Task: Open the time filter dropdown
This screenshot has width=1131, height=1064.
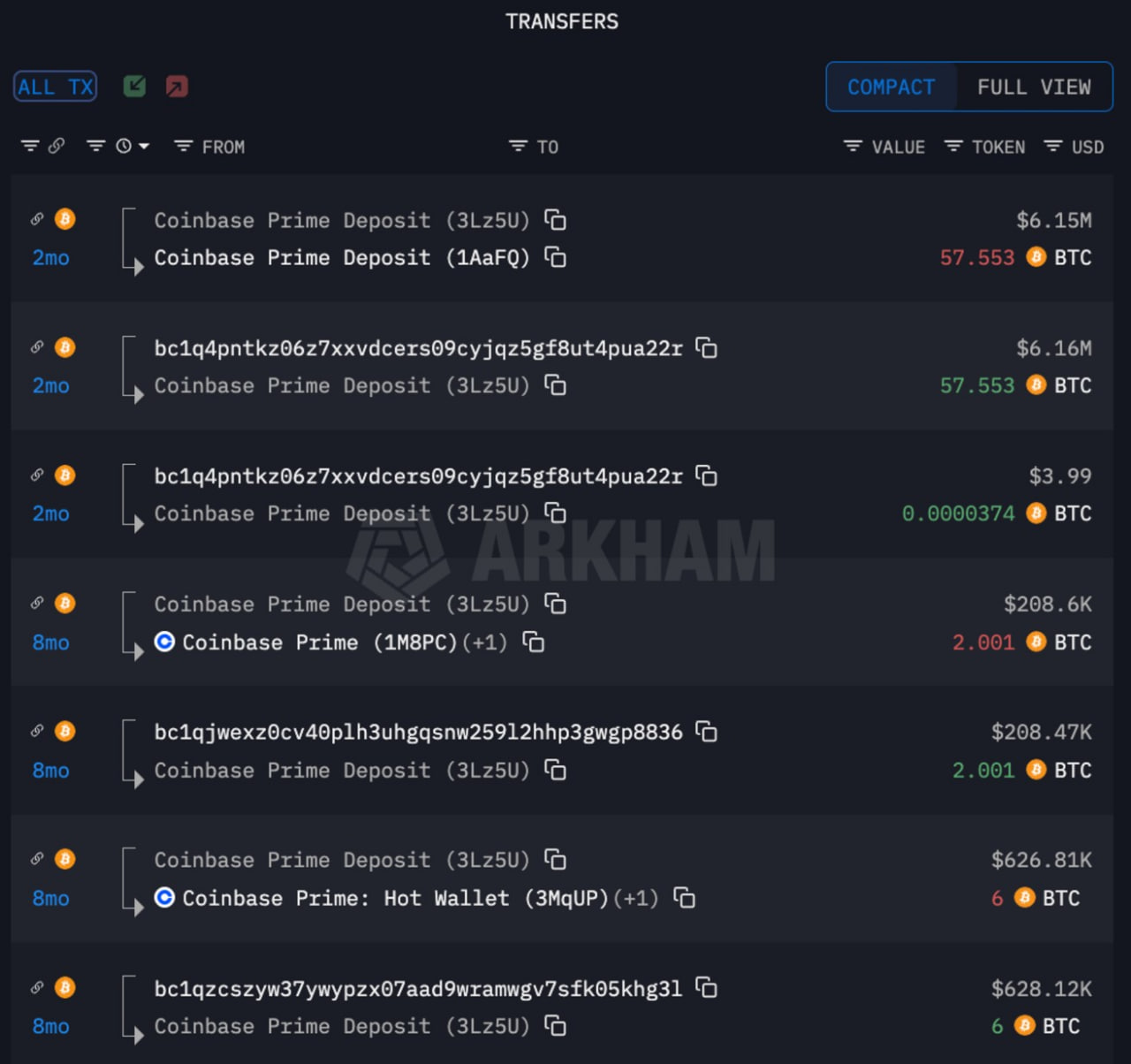Action: click(x=124, y=147)
